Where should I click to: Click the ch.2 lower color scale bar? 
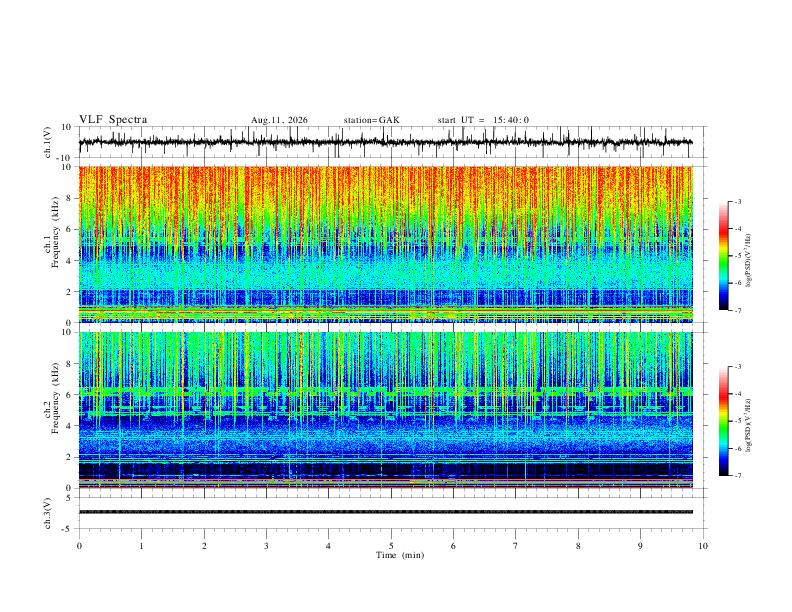click(723, 421)
